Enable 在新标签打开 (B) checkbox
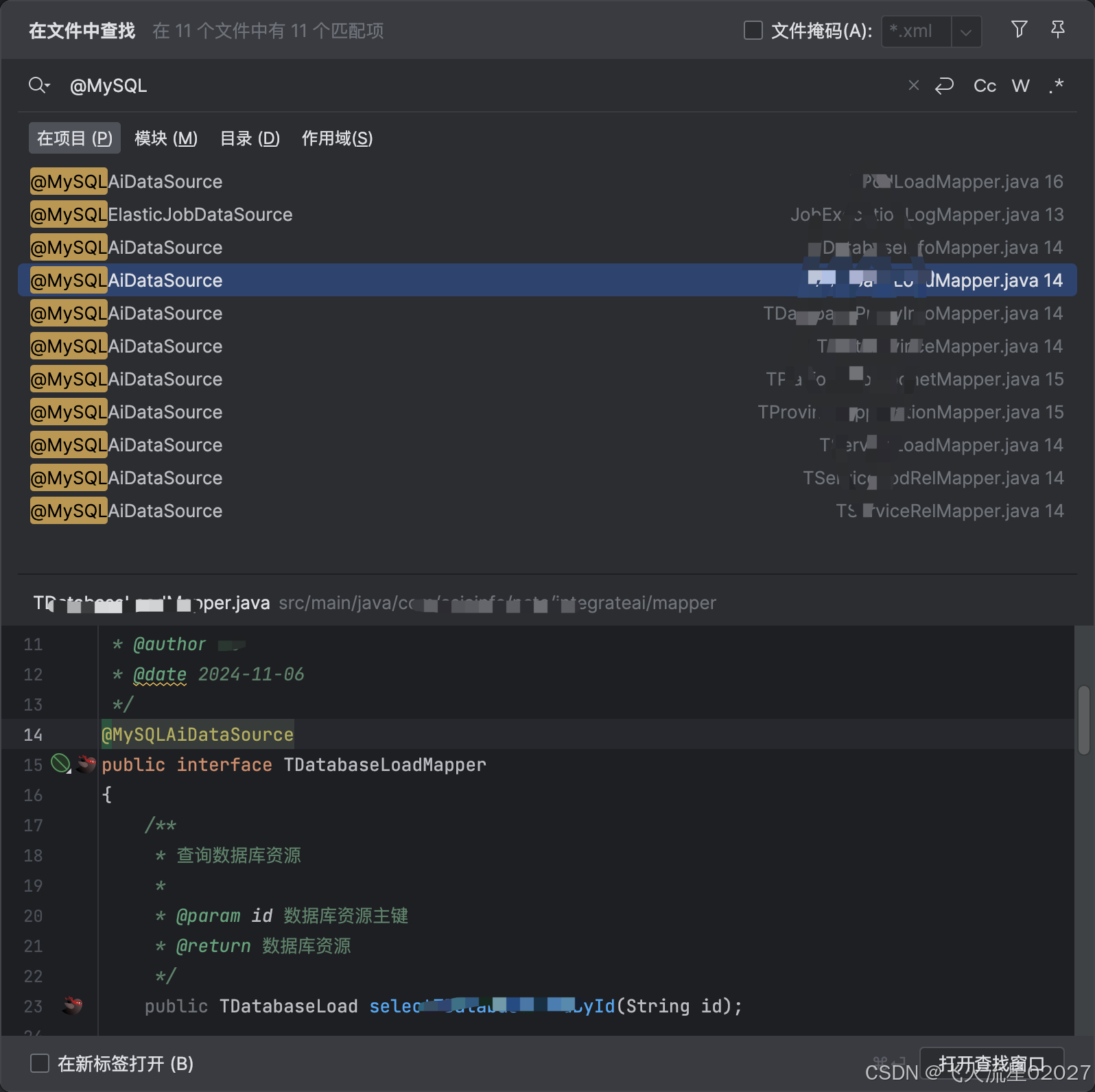Image resolution: width=1095 pixels, height=1092 pixels. (x=40, y=1063)
